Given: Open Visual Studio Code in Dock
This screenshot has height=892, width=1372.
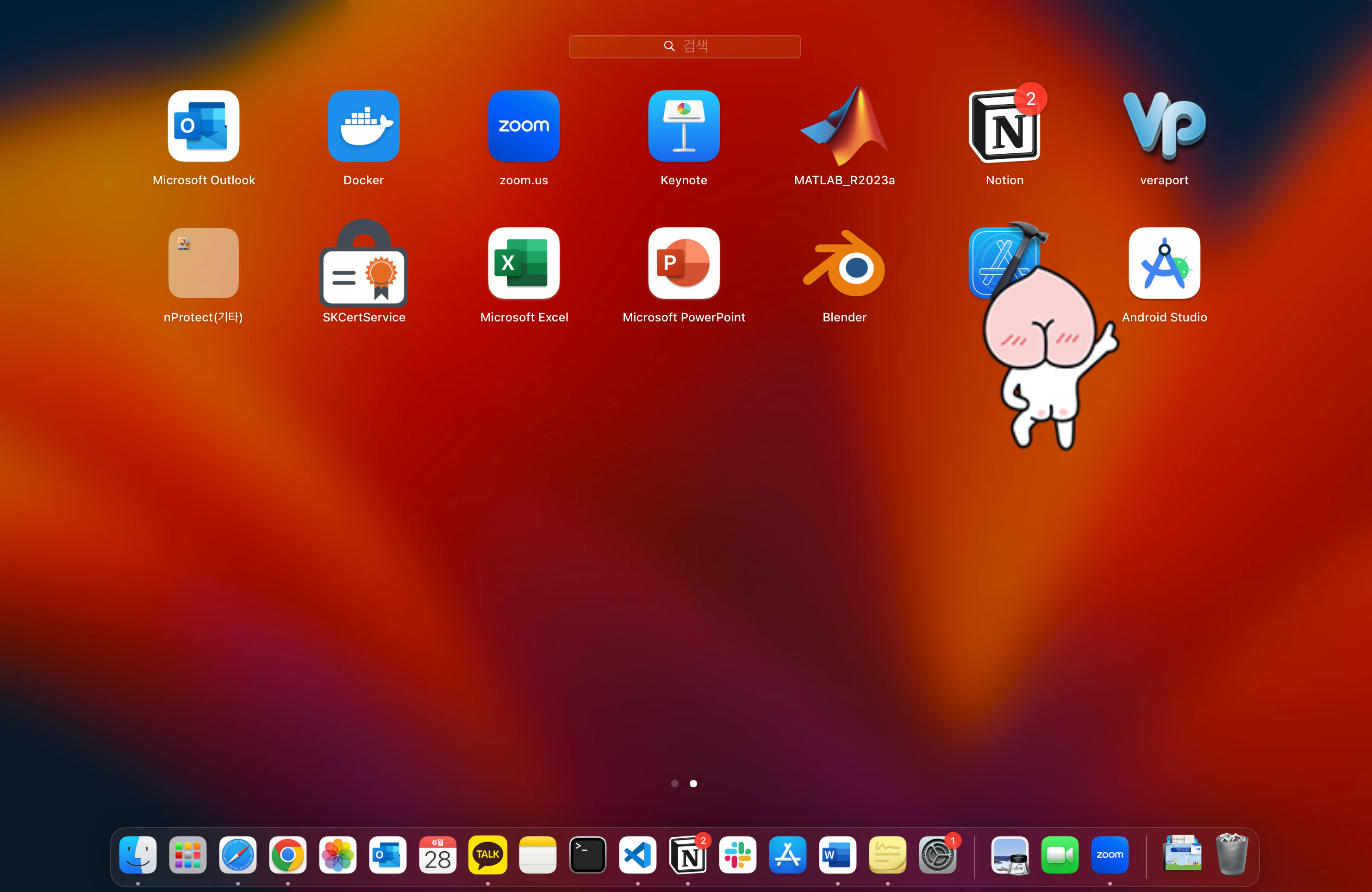Looking at the screenshot, I should click(x=637, y=855).
